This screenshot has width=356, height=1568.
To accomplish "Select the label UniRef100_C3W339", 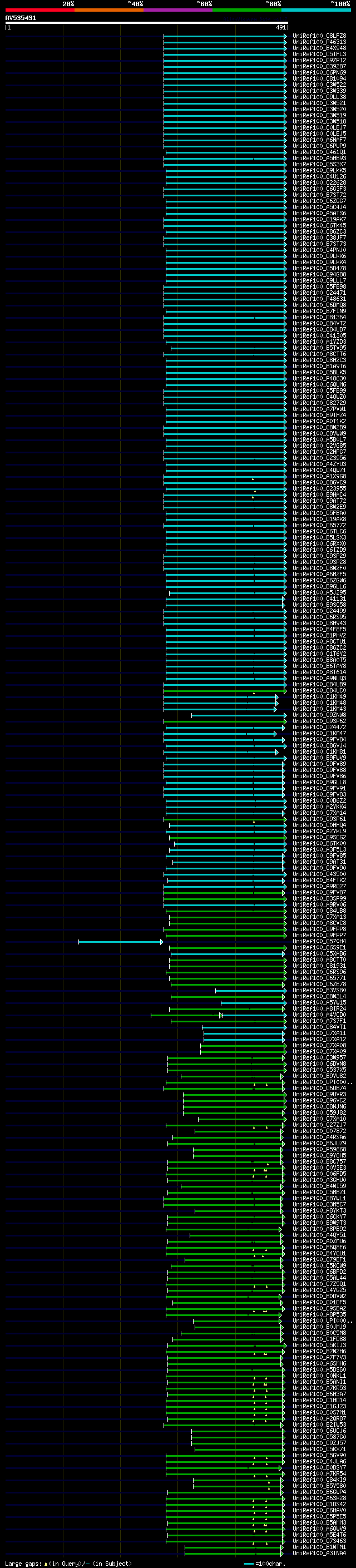I will pyautogui.click(x=319, y=91).
